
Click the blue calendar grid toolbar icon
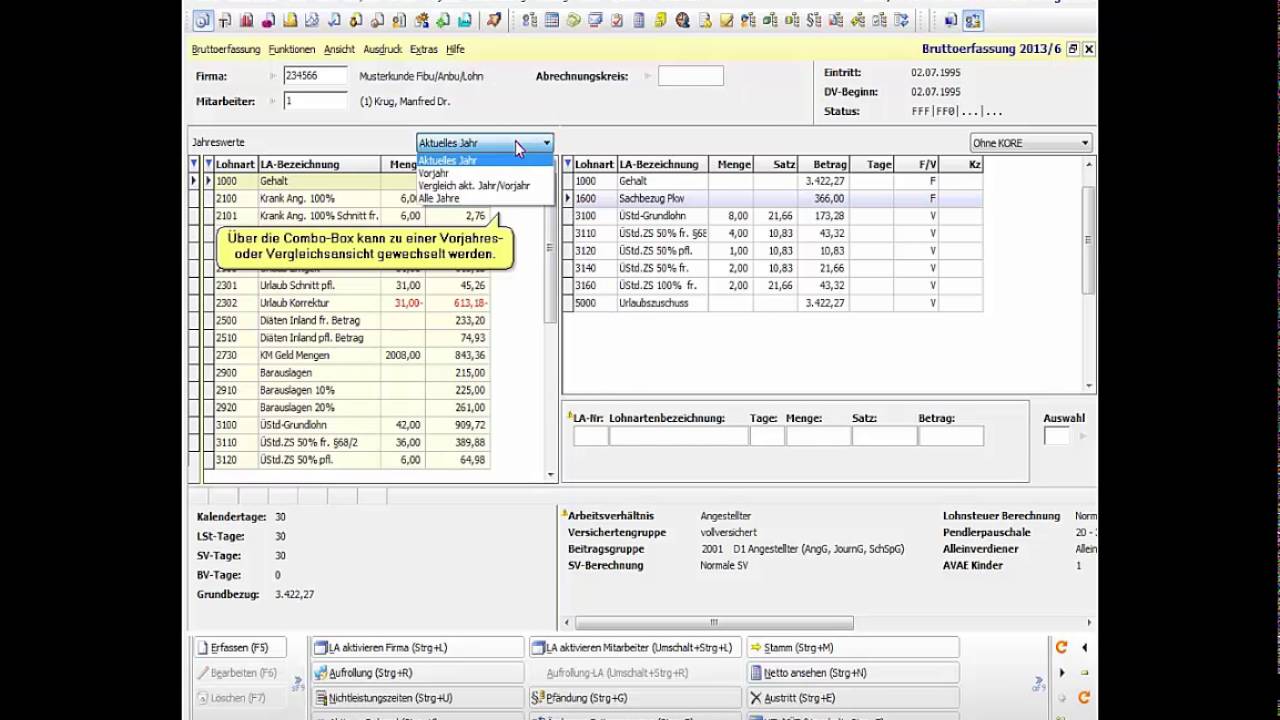(x=552, y=20)
